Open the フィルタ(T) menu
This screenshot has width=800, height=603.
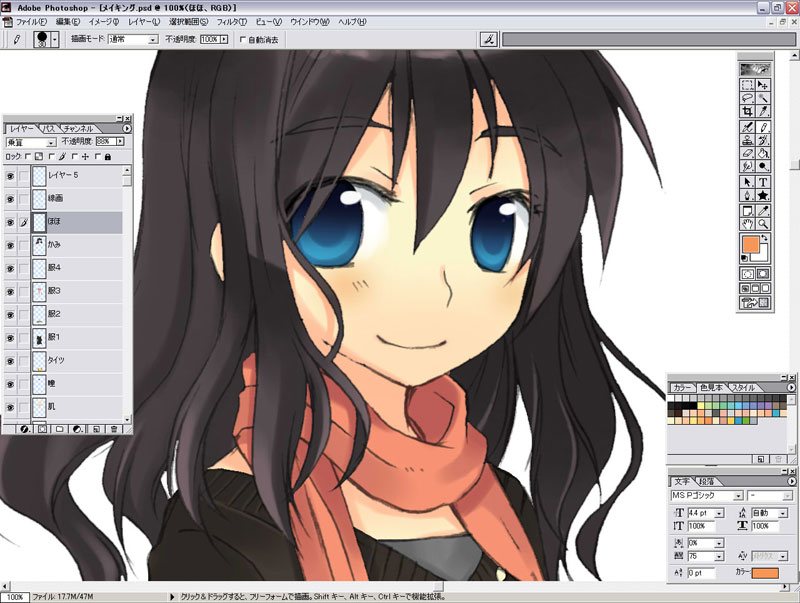pyautogui.click(x=232, y=22)
